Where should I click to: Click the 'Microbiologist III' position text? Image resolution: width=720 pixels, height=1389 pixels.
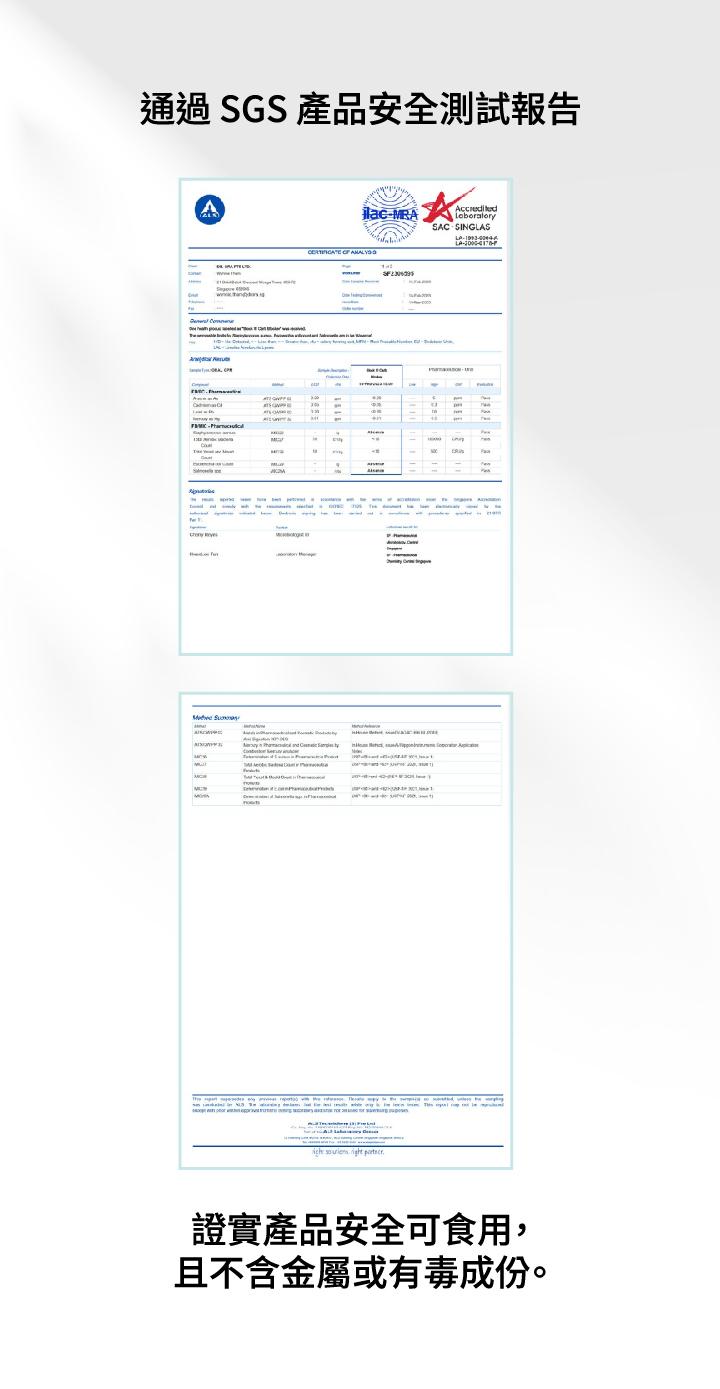pos(293,535)
